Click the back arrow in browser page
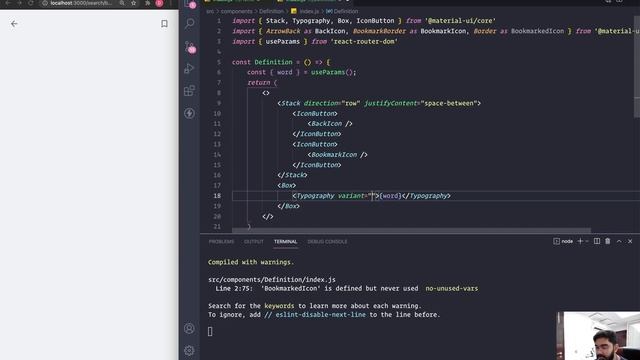This screenshot has height=360, width=640. coord(14,24)
